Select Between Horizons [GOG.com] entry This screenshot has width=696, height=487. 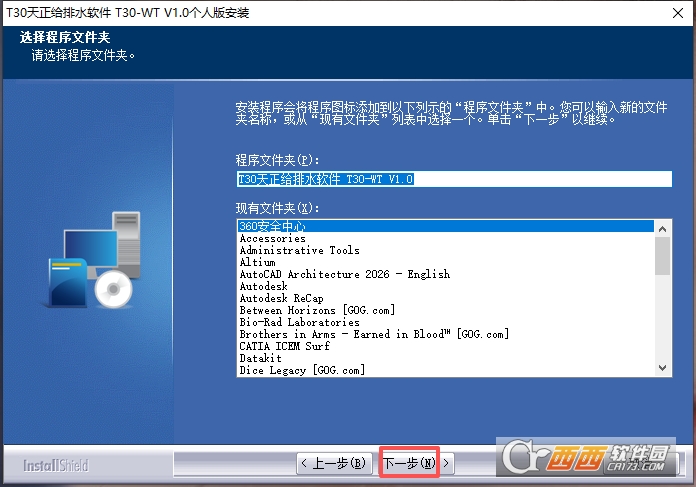click(446, 310)
